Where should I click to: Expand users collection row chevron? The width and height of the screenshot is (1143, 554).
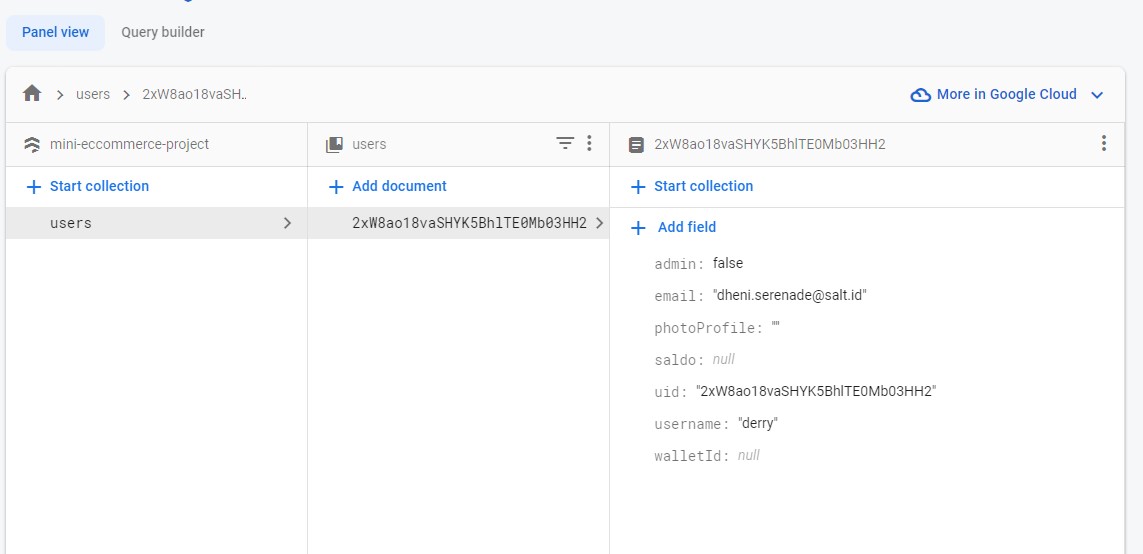click(x=287, y=223)
